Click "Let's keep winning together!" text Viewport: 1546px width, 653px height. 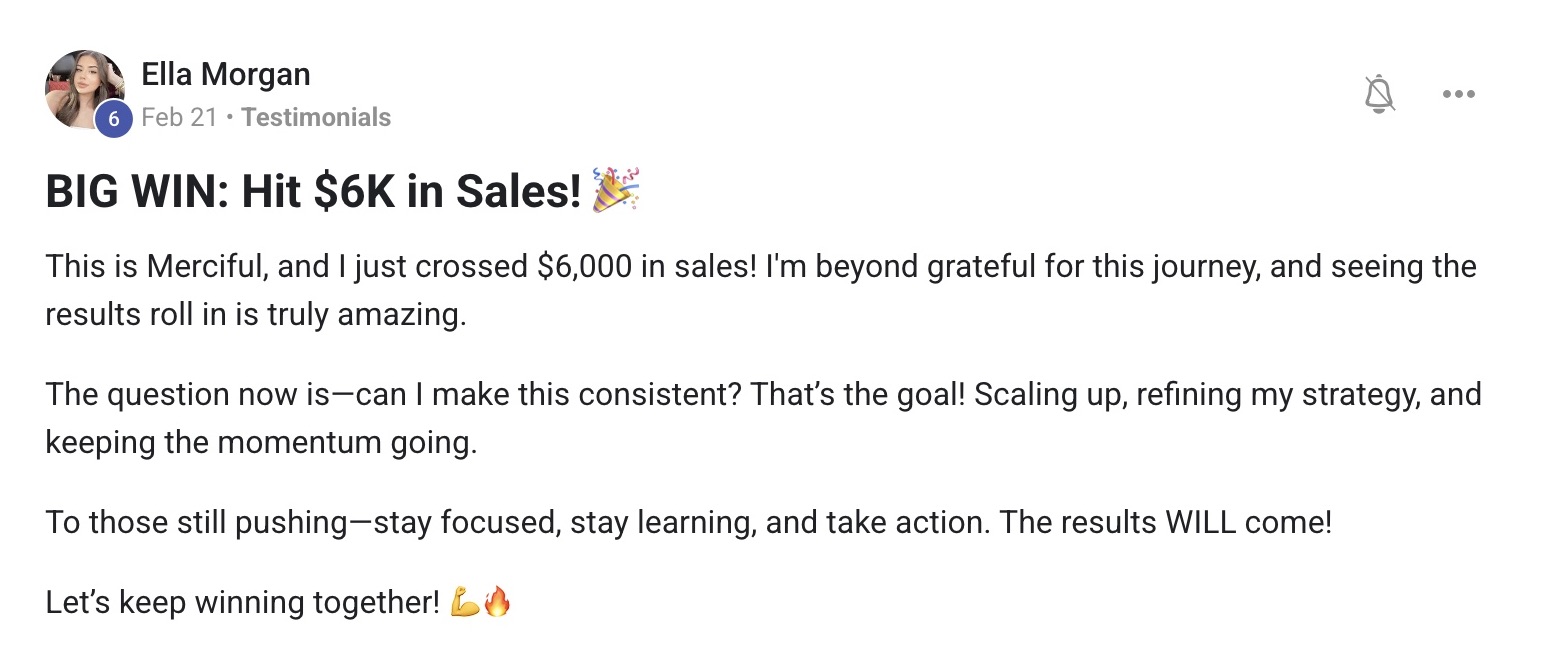pyautogui.click(x=242, y=603)
